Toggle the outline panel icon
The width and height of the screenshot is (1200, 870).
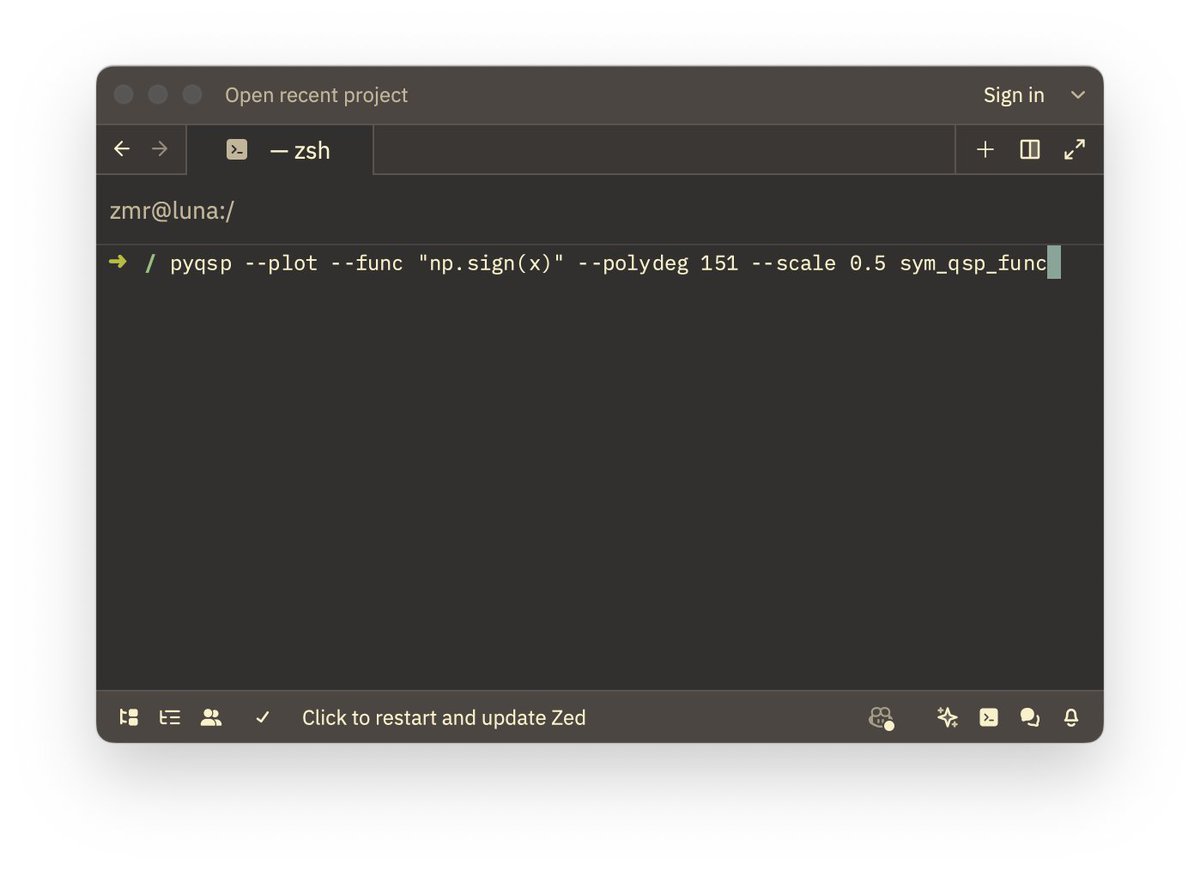coord(170,717)
